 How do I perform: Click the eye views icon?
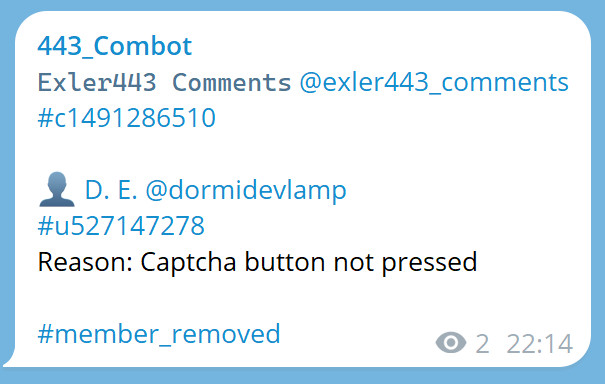pos(451,343)
